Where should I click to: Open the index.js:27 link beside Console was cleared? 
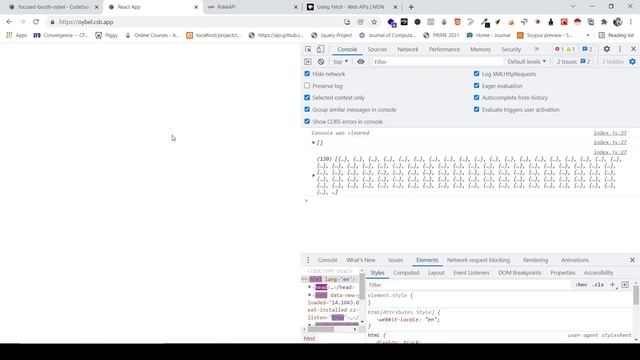(610, 133)
